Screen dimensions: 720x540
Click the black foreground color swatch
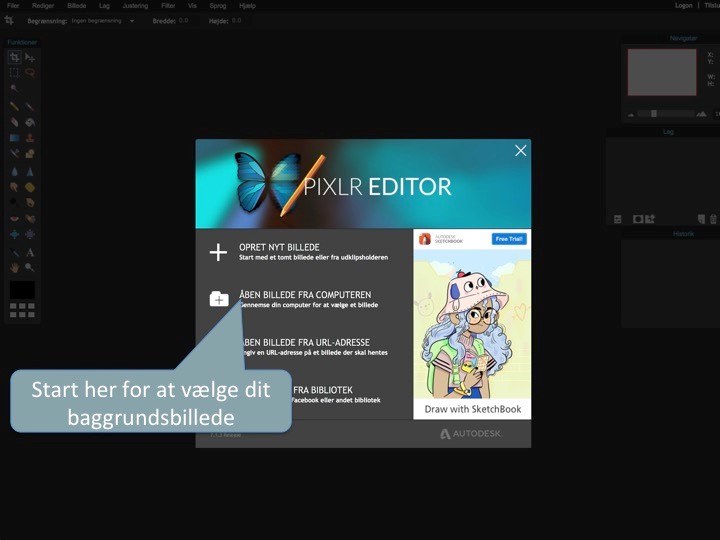click(x=22, y=290)
